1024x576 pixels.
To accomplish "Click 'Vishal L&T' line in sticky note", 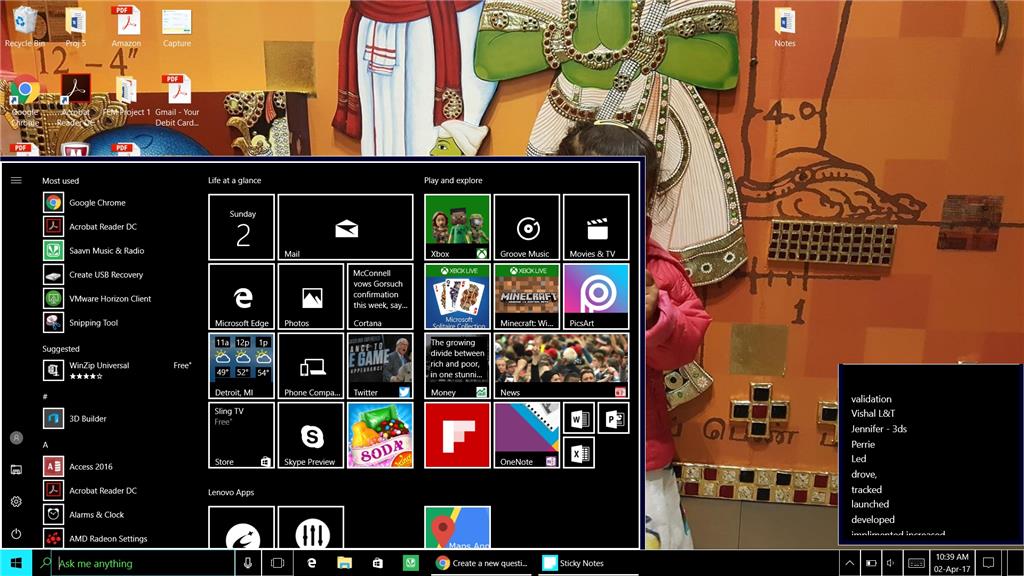I will (x=872, y=413).
